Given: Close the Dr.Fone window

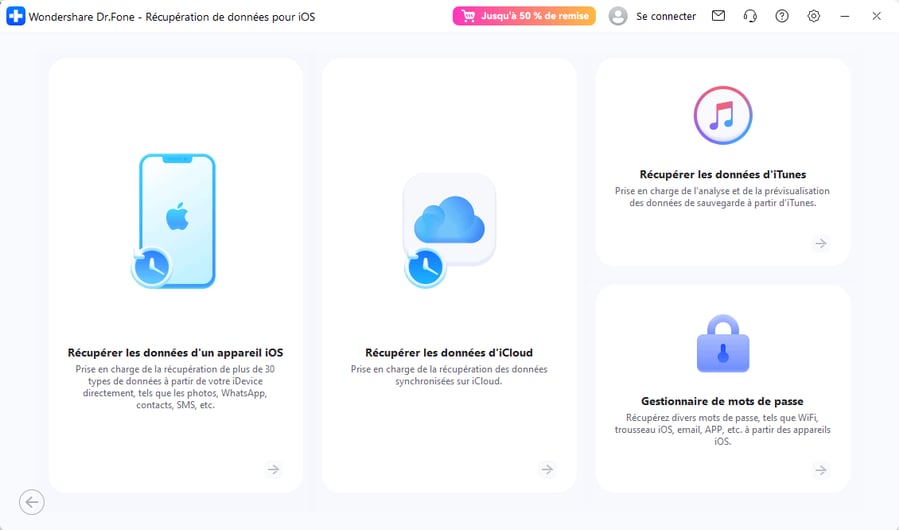Looking at the screenshot, I should click(876, 16).
